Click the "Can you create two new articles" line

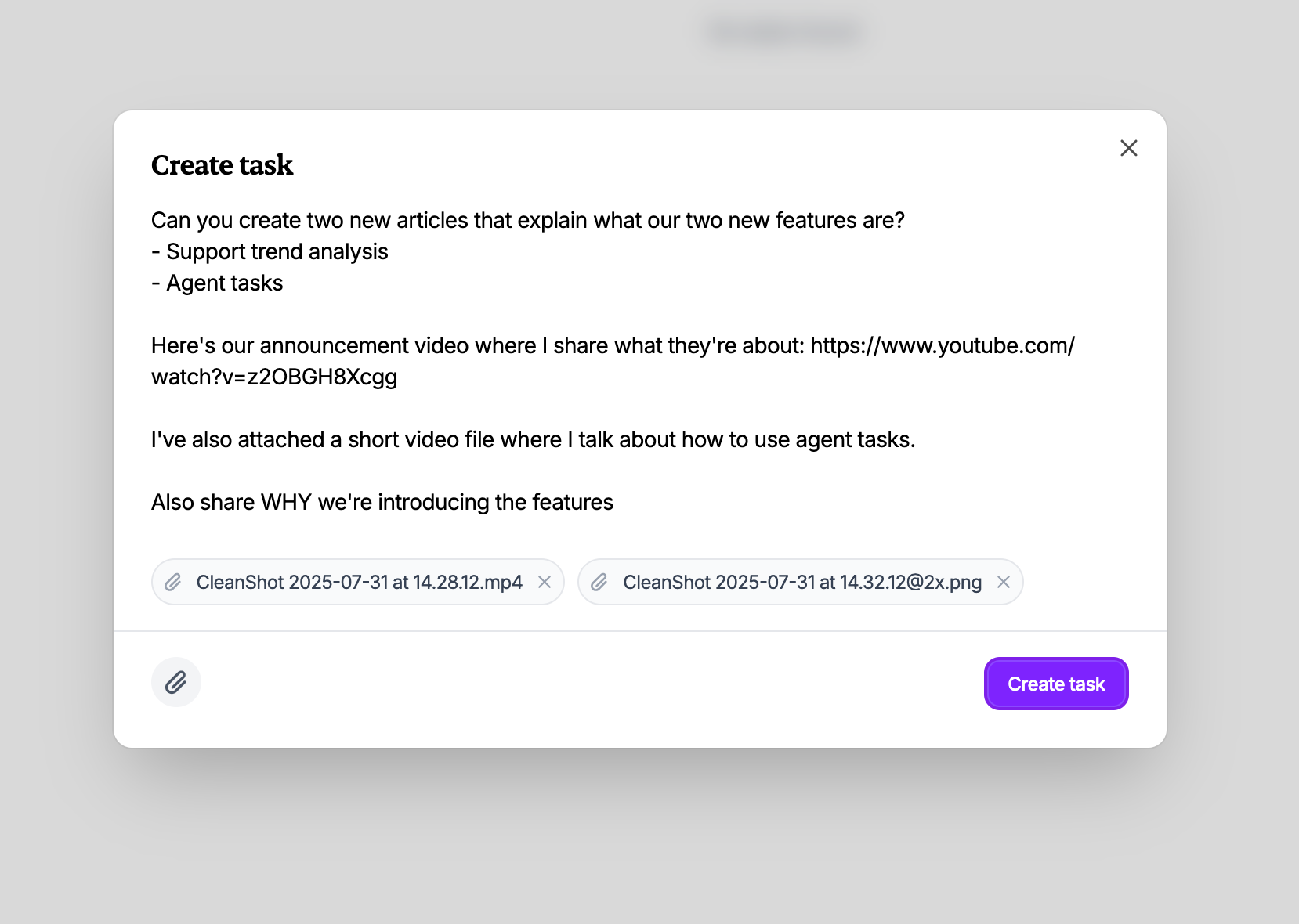click(527, 220)
